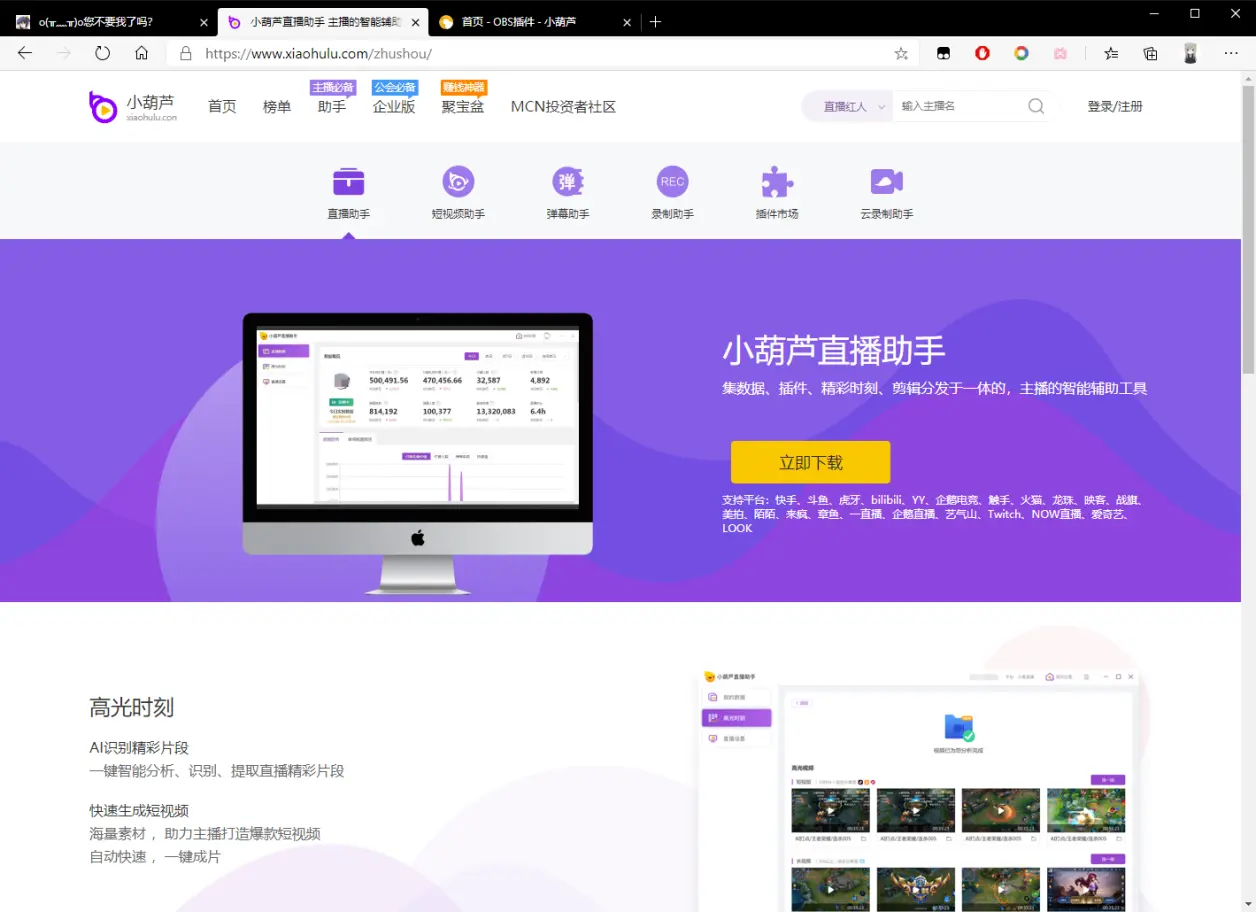This screenshot has height=912, width=1256.
Task: Click the 主播必备 badge
Action: [333, 87]
